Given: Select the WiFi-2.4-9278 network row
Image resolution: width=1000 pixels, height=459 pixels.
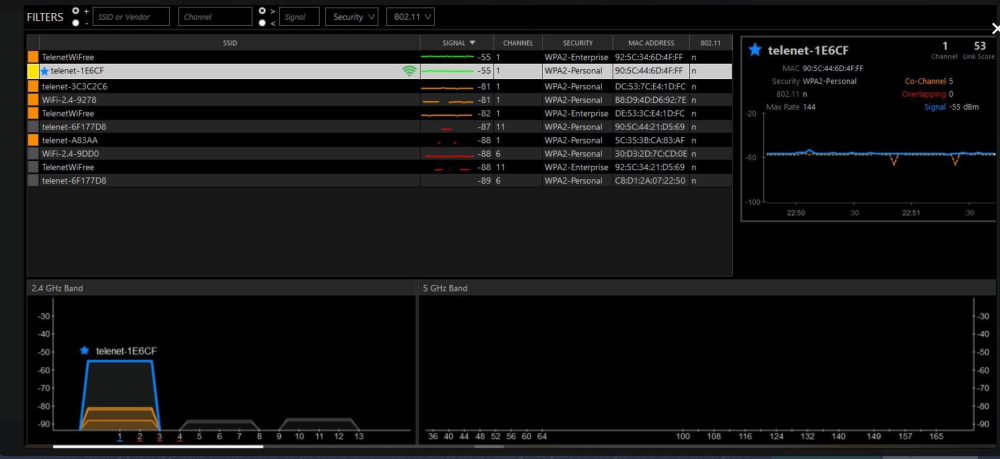Looking at the screenshot, I should (379, 99).
